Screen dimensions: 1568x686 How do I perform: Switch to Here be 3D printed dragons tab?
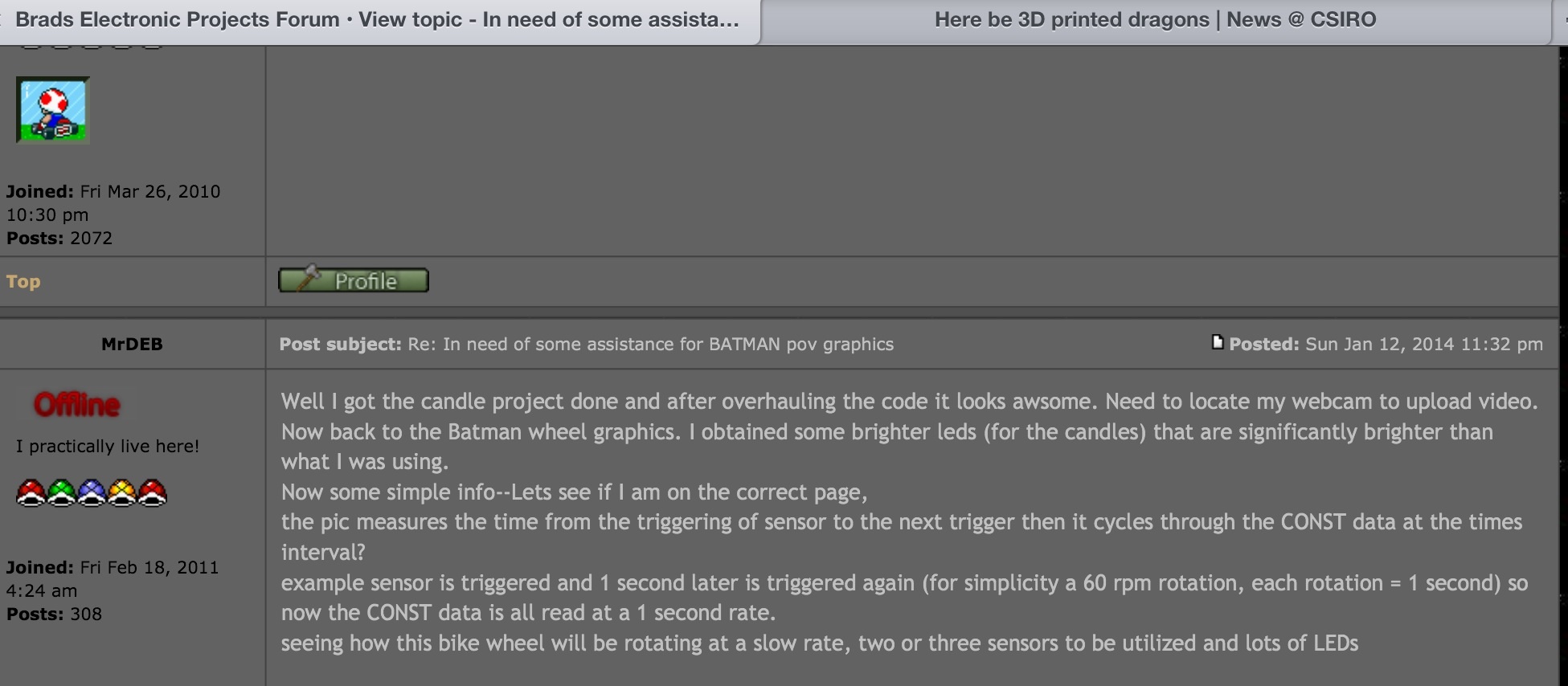point(1155,20)
